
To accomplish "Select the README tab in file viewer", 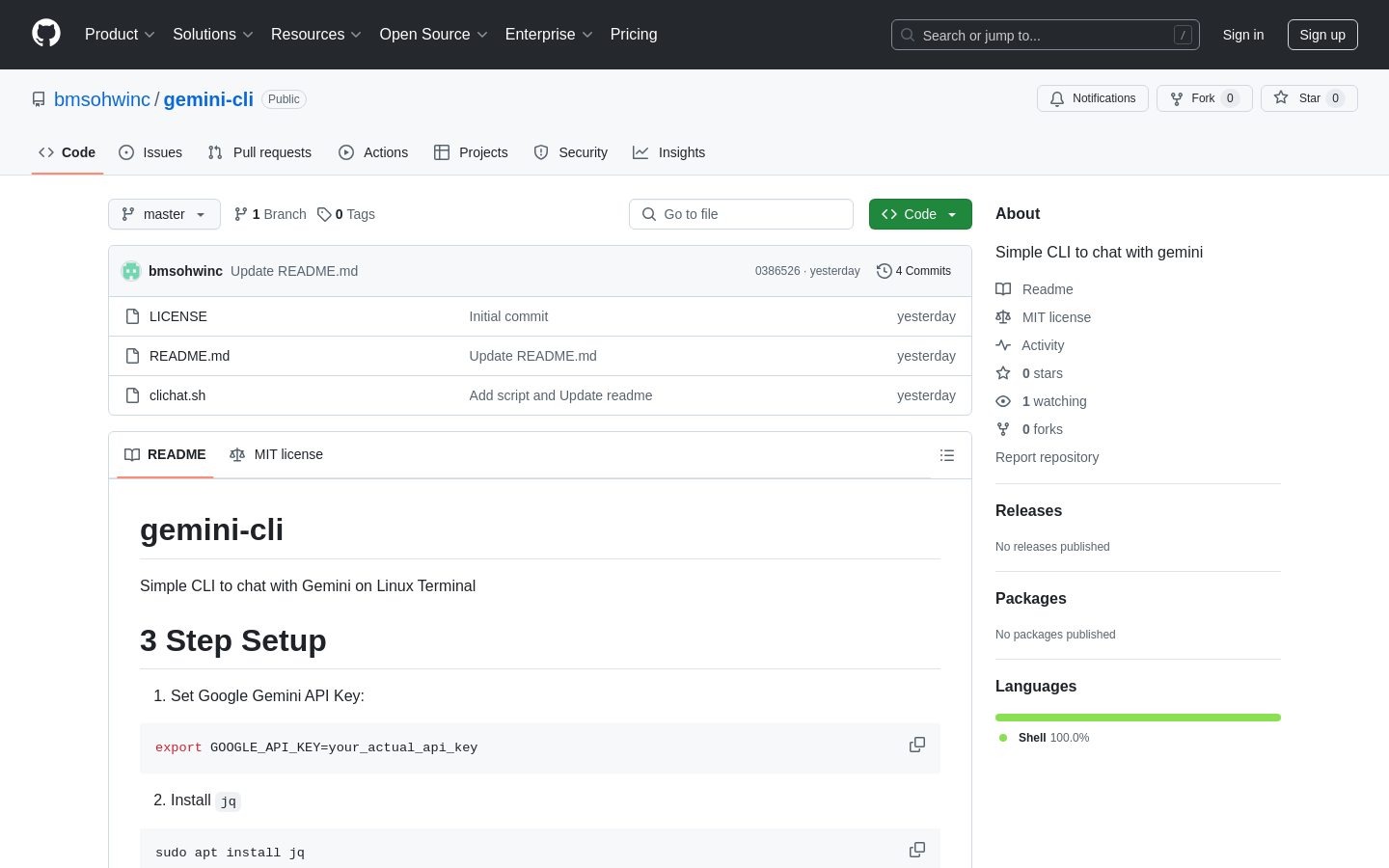I will 165,454.
